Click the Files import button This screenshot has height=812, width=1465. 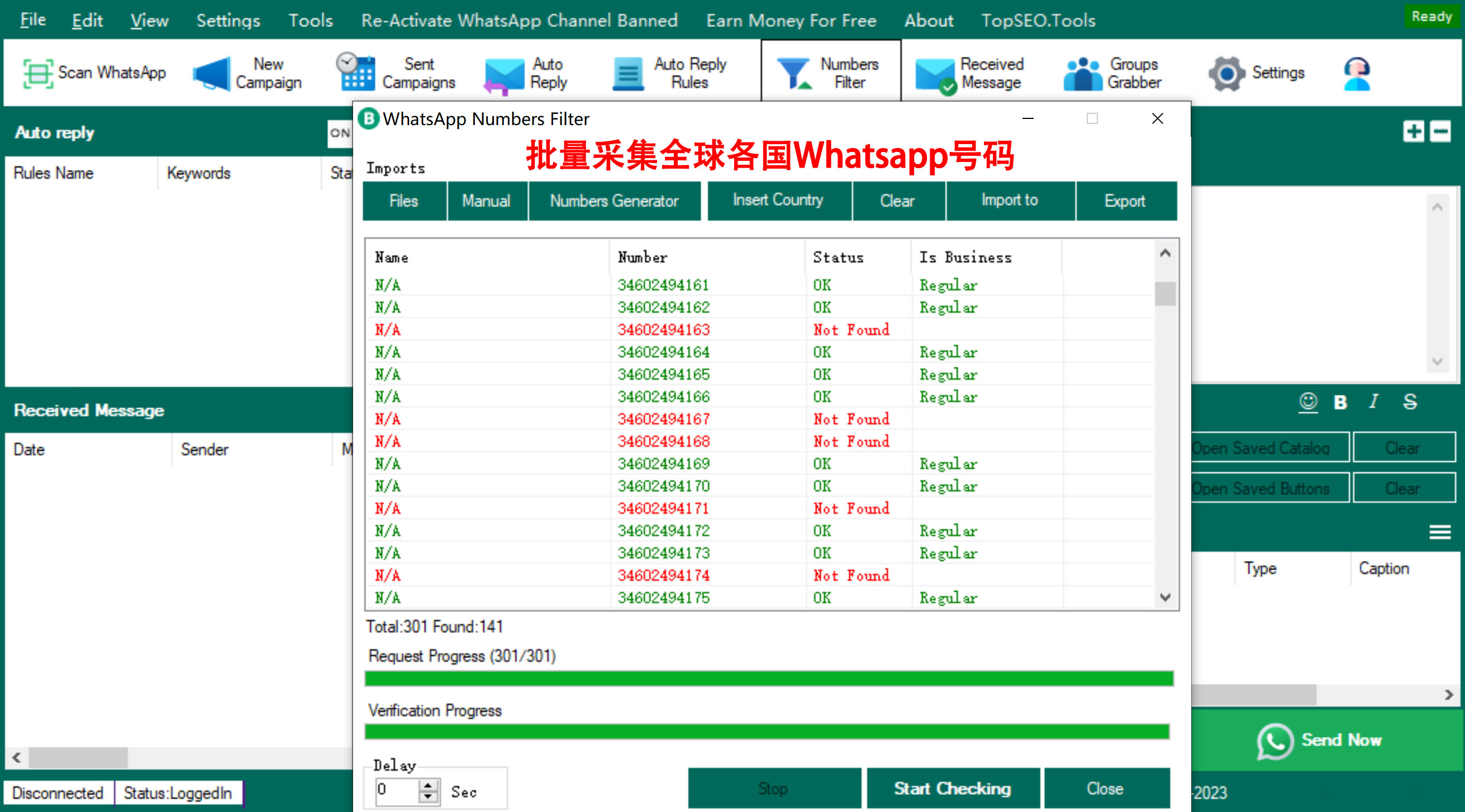(x=405, y=200)
